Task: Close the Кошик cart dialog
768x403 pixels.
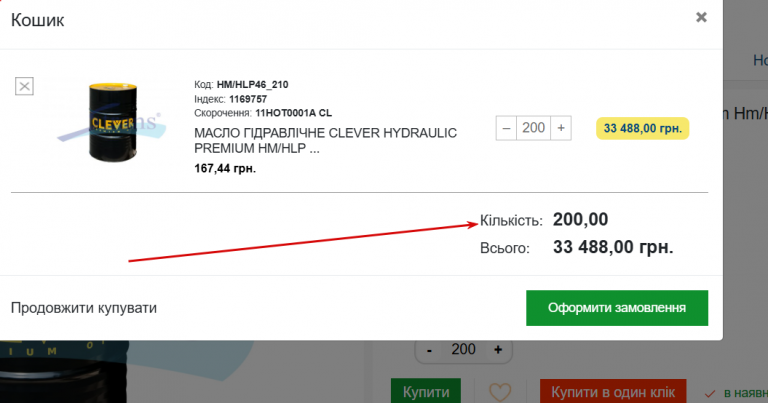Action: tap(701, 17)
